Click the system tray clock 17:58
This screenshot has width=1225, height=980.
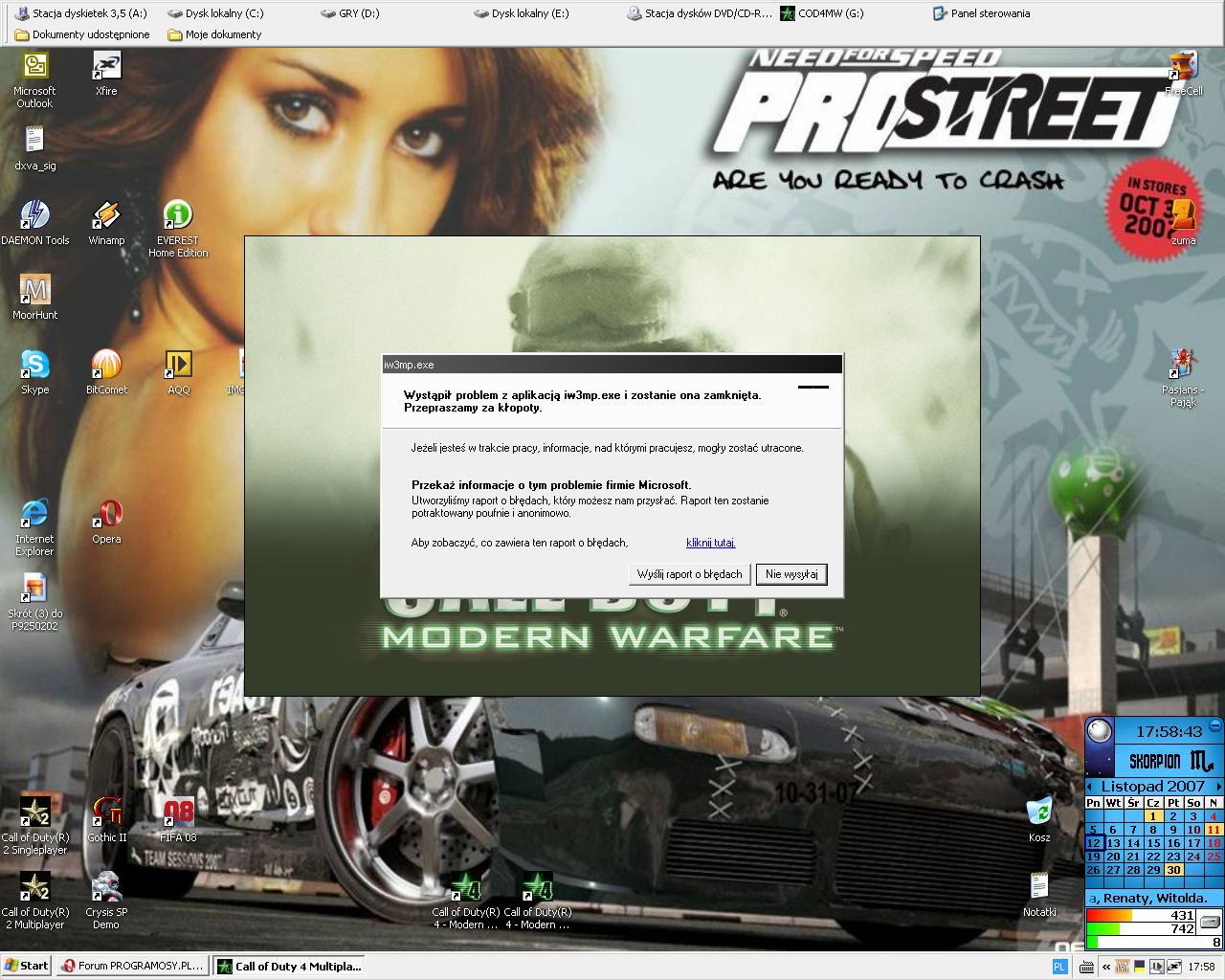click(x=1201, y=967)
